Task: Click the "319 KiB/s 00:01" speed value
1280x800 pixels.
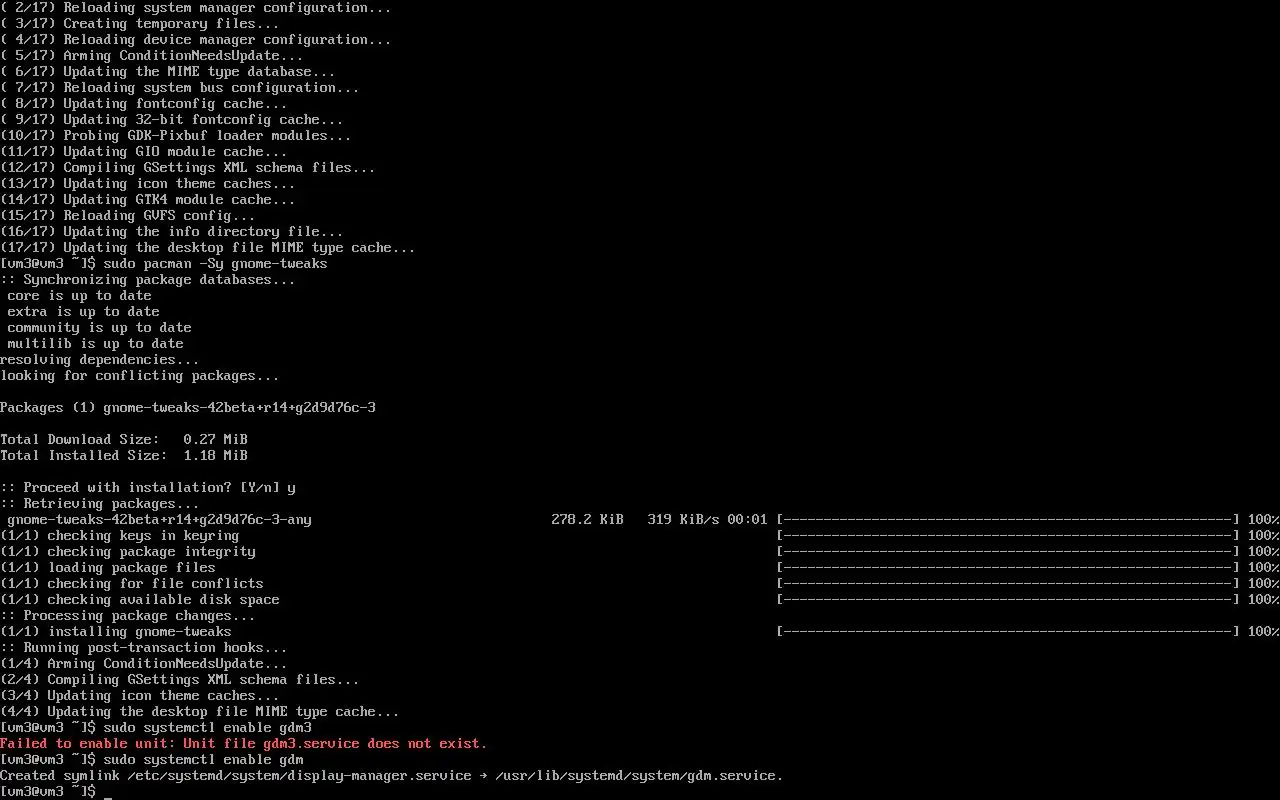Action: 708,519
